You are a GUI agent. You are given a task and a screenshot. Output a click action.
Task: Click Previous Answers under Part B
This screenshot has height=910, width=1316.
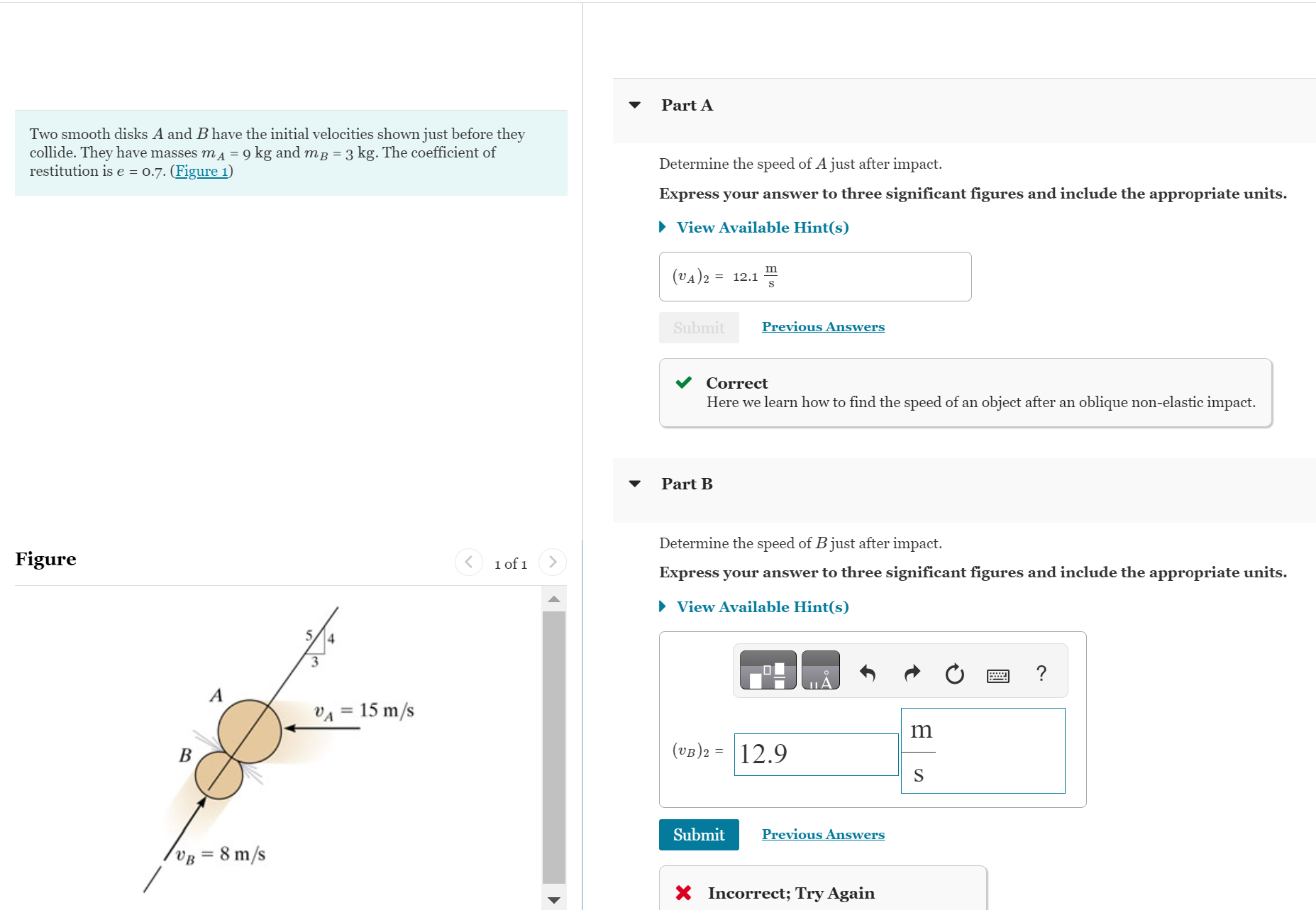(x=823, y=833)
